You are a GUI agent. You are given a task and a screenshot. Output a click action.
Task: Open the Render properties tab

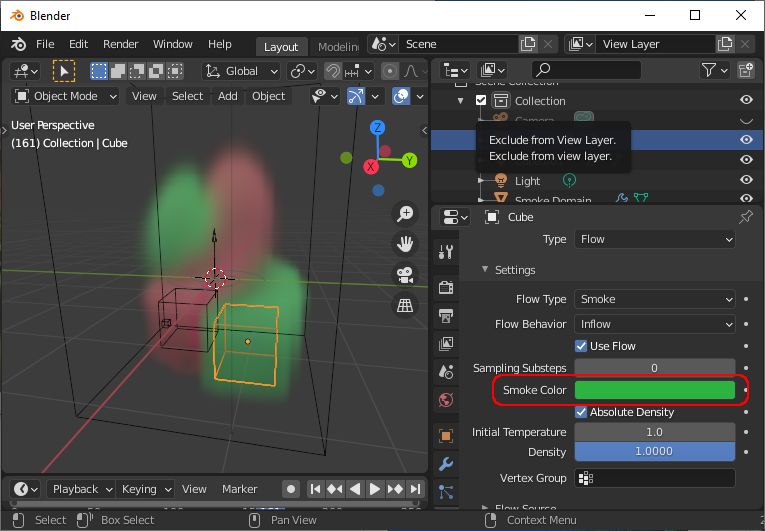(x=446, y=287)
